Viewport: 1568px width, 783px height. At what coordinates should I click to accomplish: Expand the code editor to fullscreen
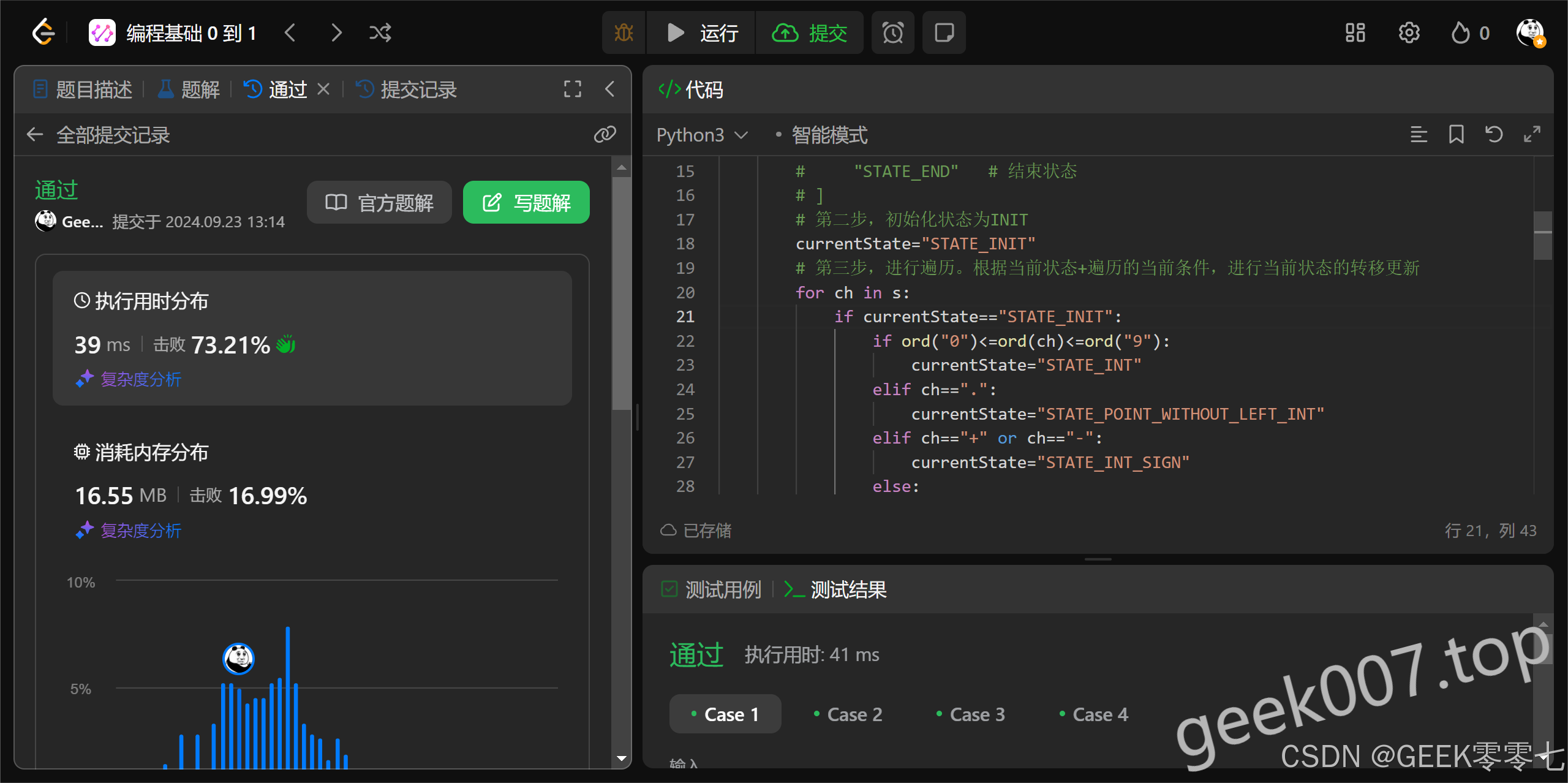point(1532,134)
